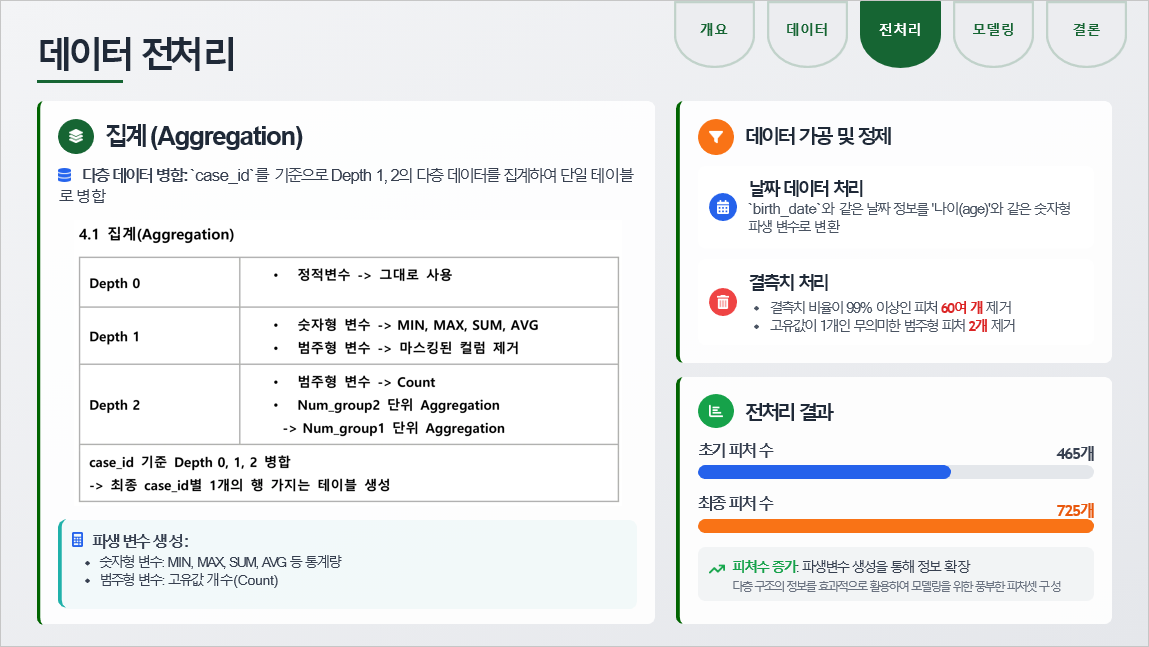Click the orange 최종 피처 수 progress bar
Viewport: 1149px width, 647px height.
click(x=895, y=527)
